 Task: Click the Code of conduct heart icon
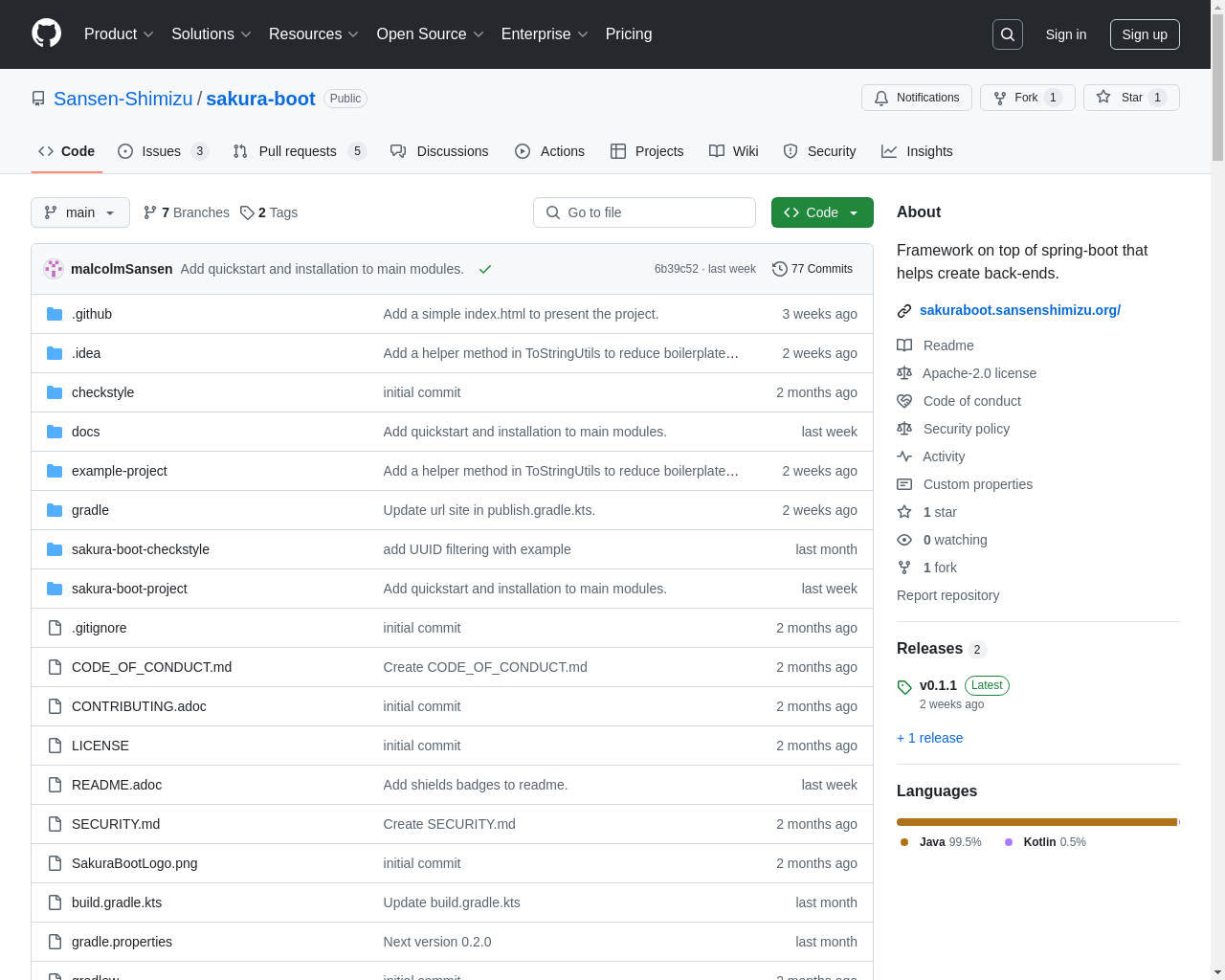click(904, 401)
